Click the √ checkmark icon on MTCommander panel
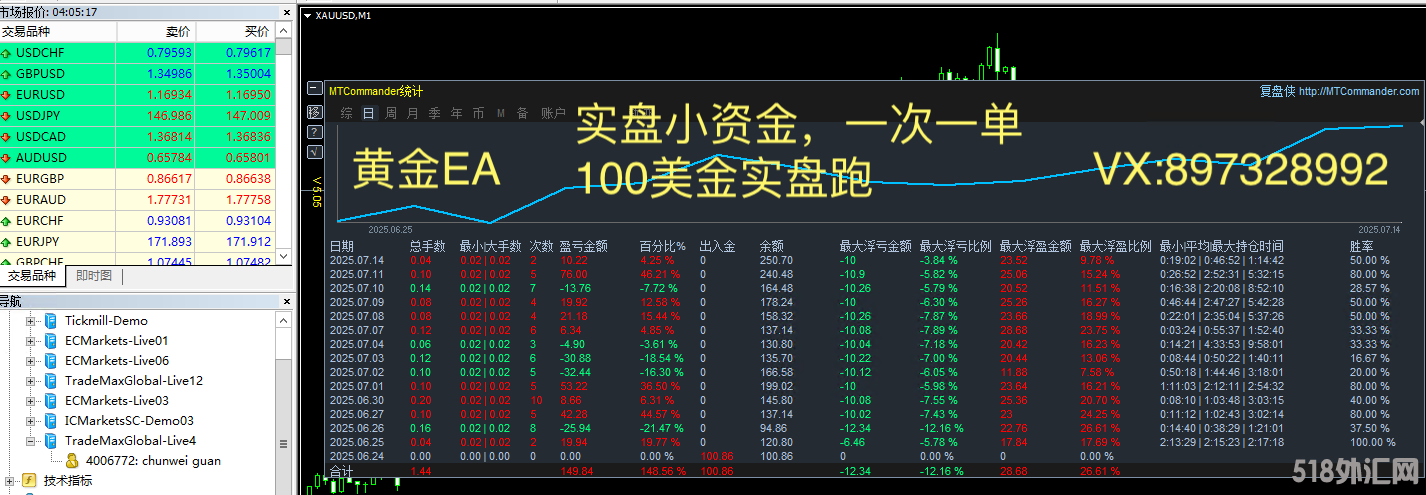This screenshot has height=495, width=1426. click(x=315, y=151)
